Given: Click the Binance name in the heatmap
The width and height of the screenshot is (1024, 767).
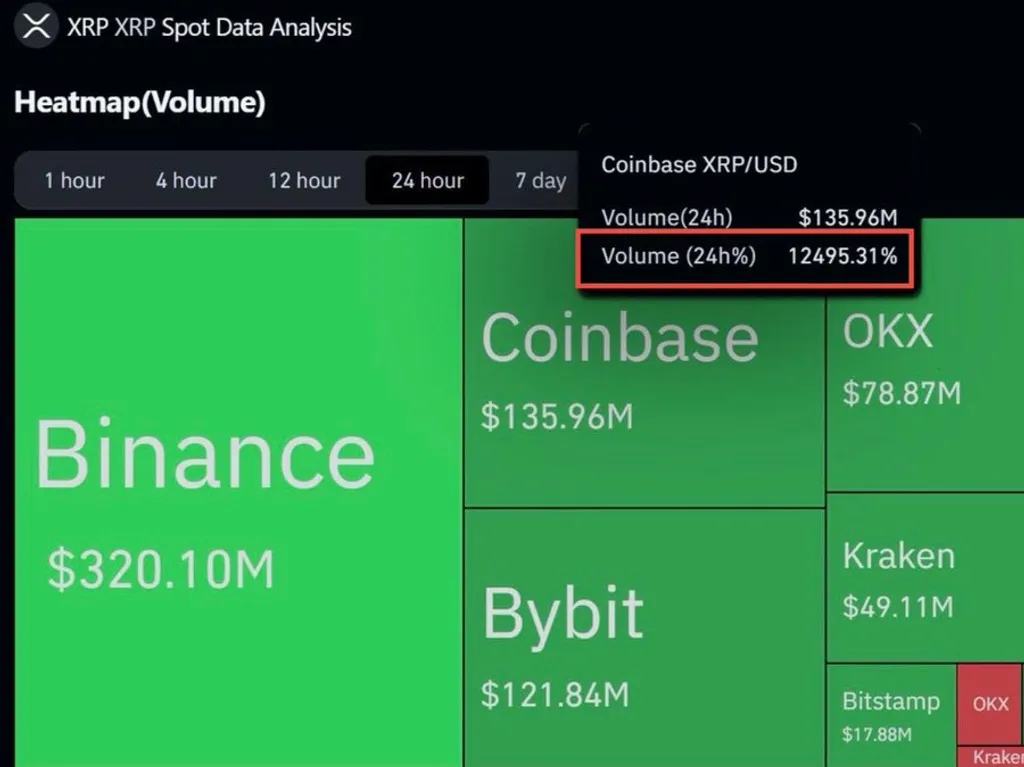Looking at the screenshot, I should point(205,455).
